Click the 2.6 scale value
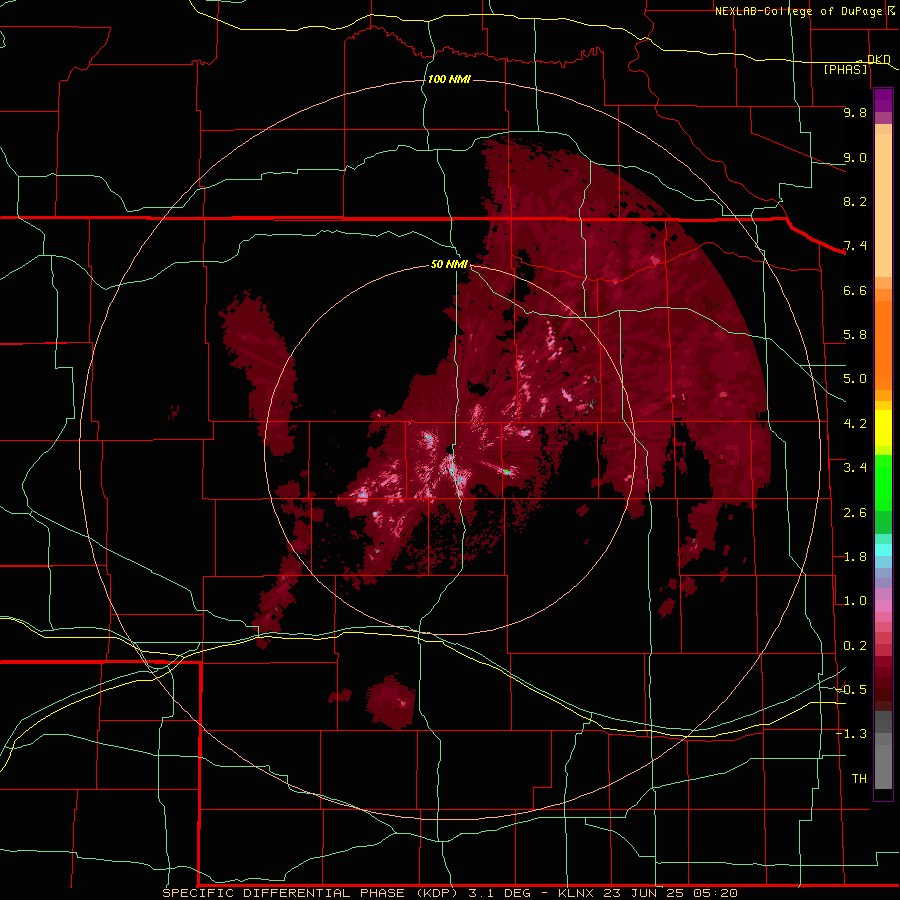The image size is (900, 900). [855, 513]
